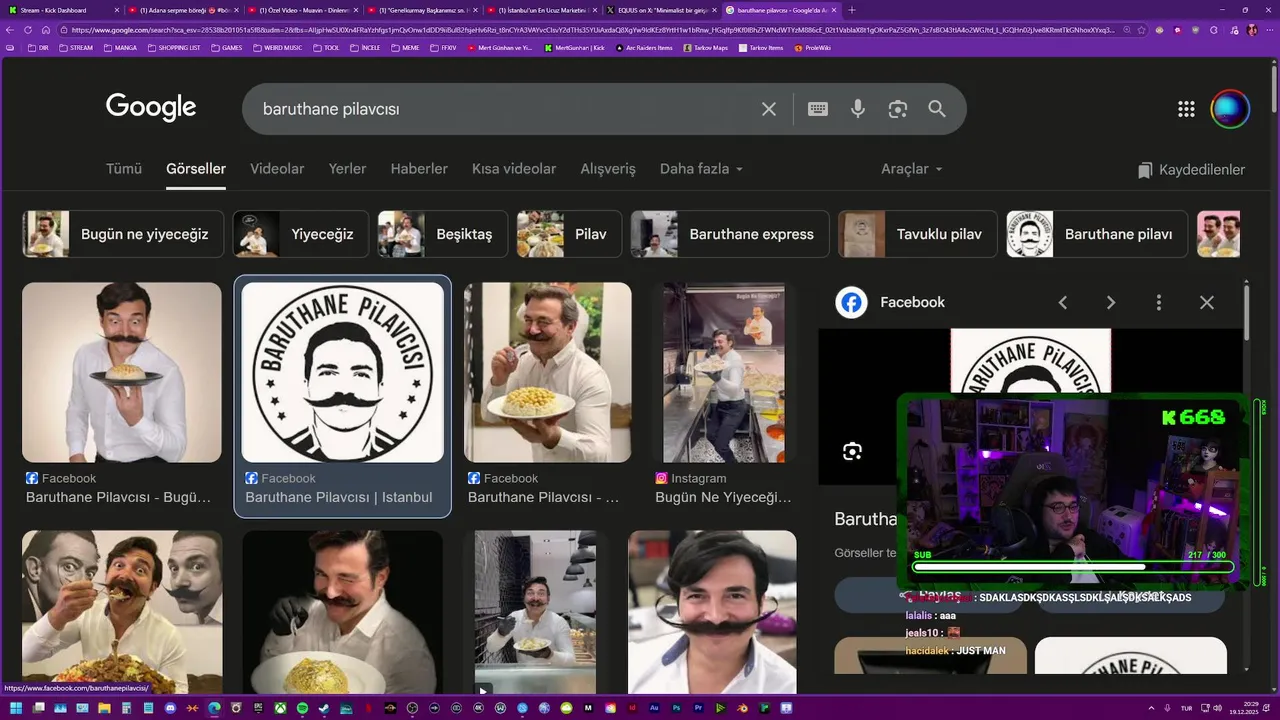This screenshot has height=720, width=1280.
Task: Filter by the Yiyeceğiz chip
Action: 300,234
